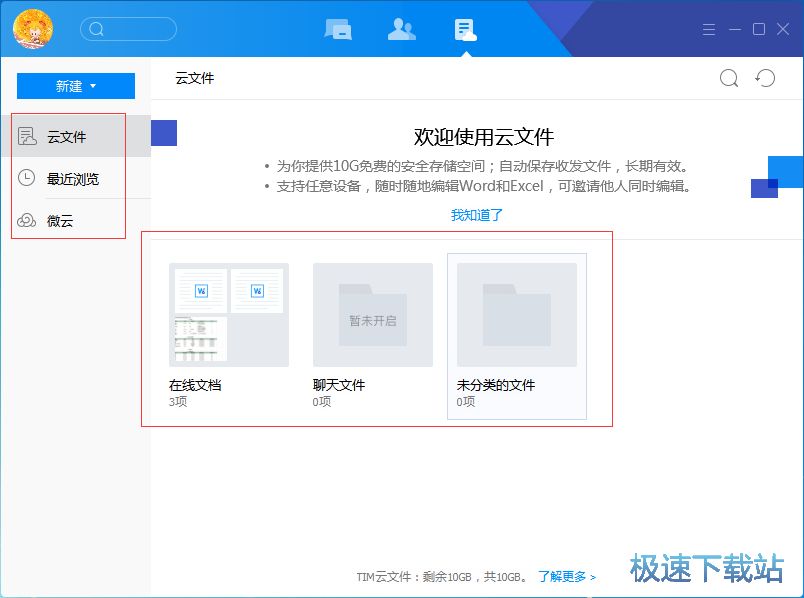
Task: Open the user profile avatar
Action: (32, 29)
